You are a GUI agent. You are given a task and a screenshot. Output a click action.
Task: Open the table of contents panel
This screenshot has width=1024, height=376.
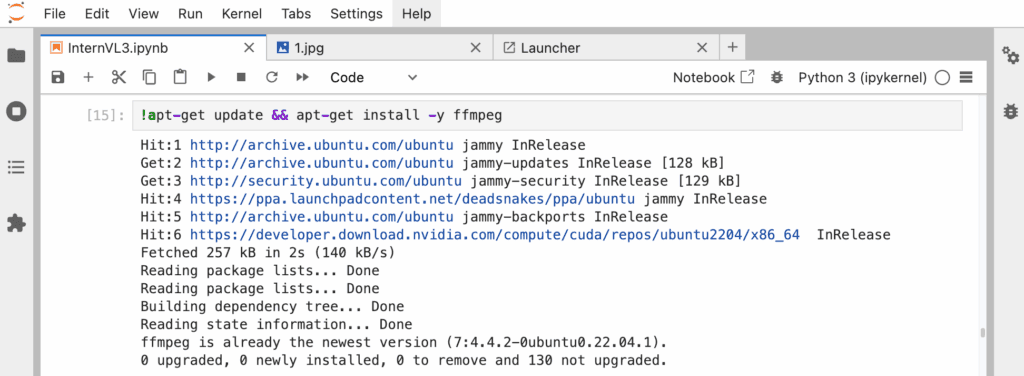[x=16, y=168]
